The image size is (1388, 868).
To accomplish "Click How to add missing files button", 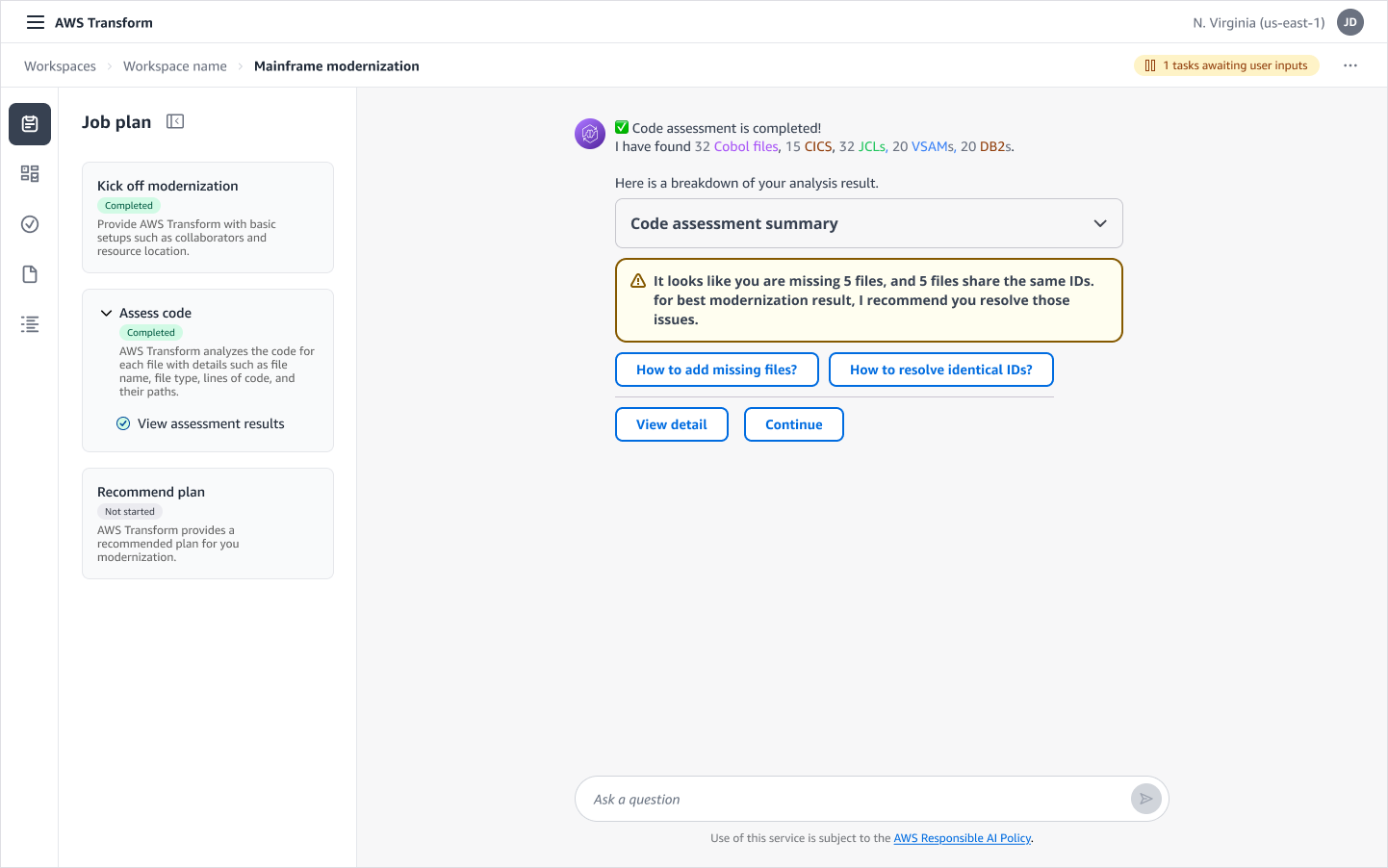I will click(x=716, y=370).
